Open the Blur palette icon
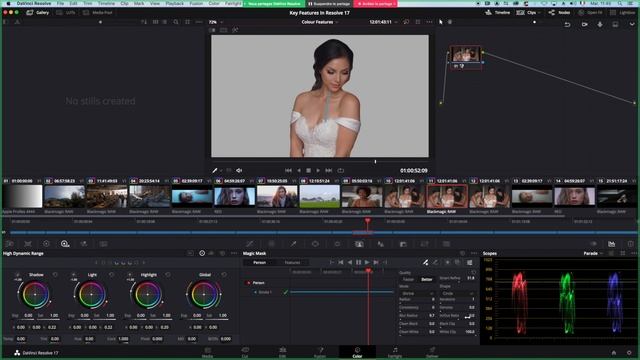The height and width of the screenshot is (360, 640). coord(381,244)
